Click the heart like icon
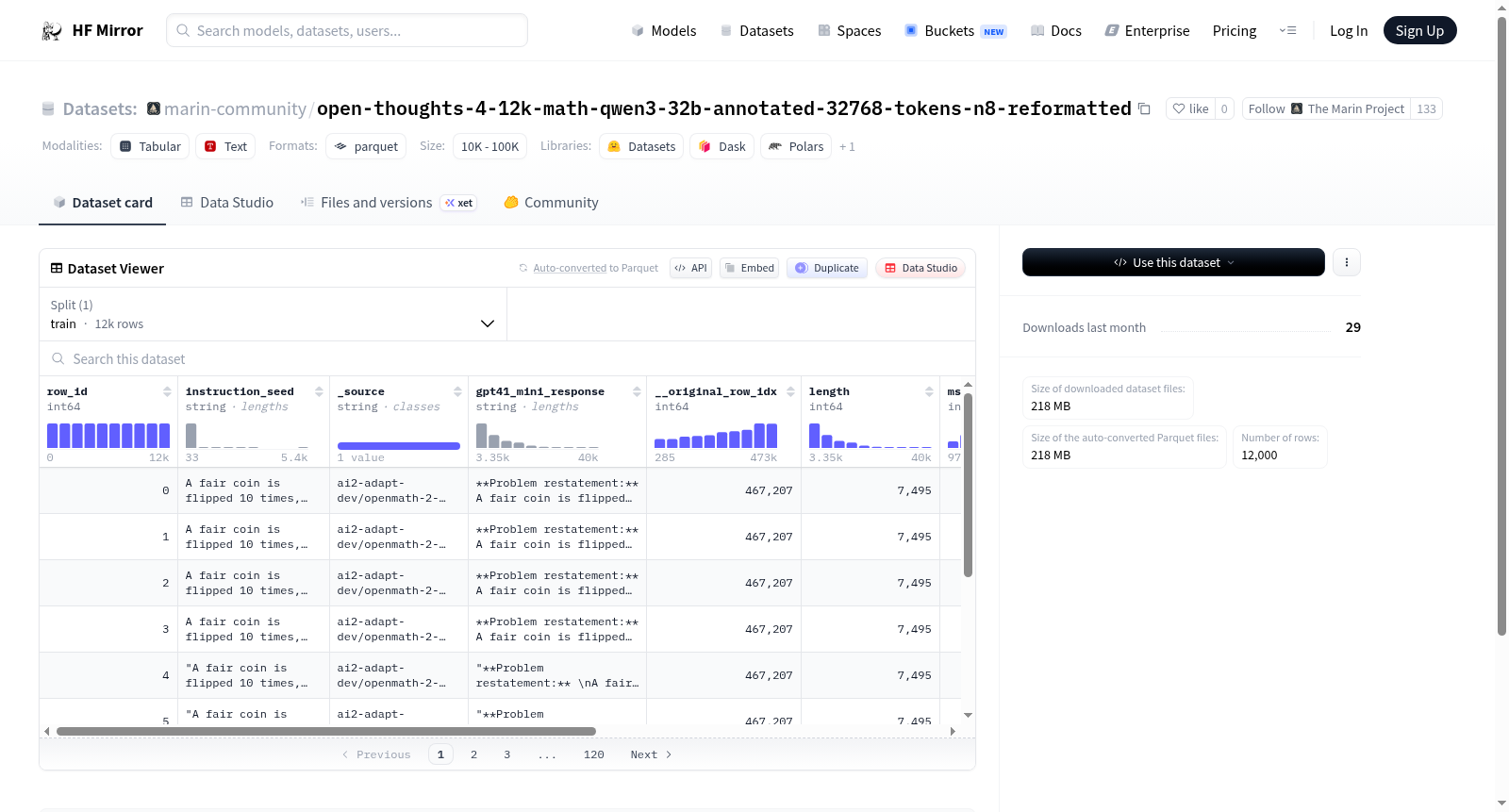 [x=1179, y=108]
